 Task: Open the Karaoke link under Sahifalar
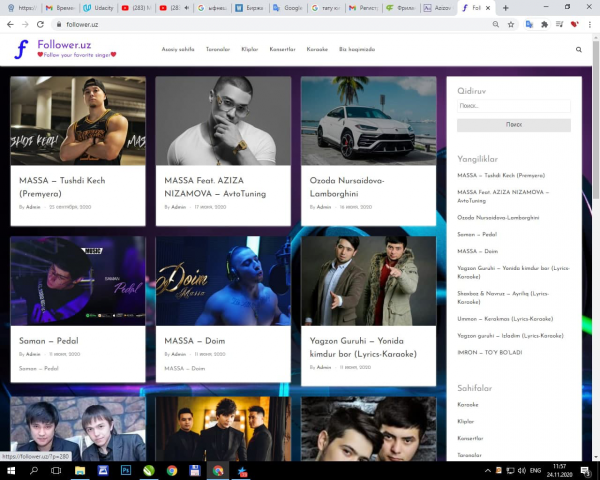pyautogui.click(x=468, y=405)
